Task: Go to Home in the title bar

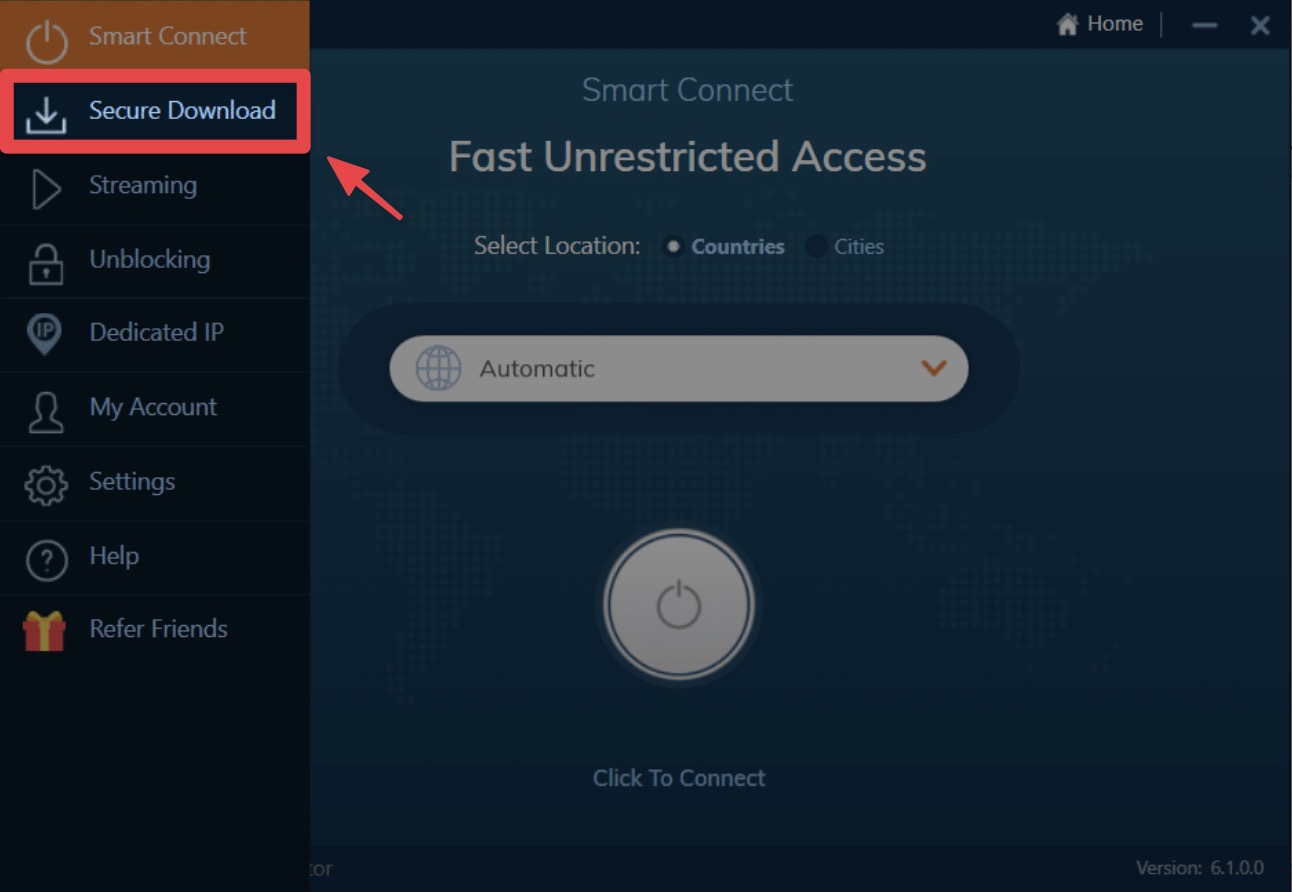Action: 1099,24
